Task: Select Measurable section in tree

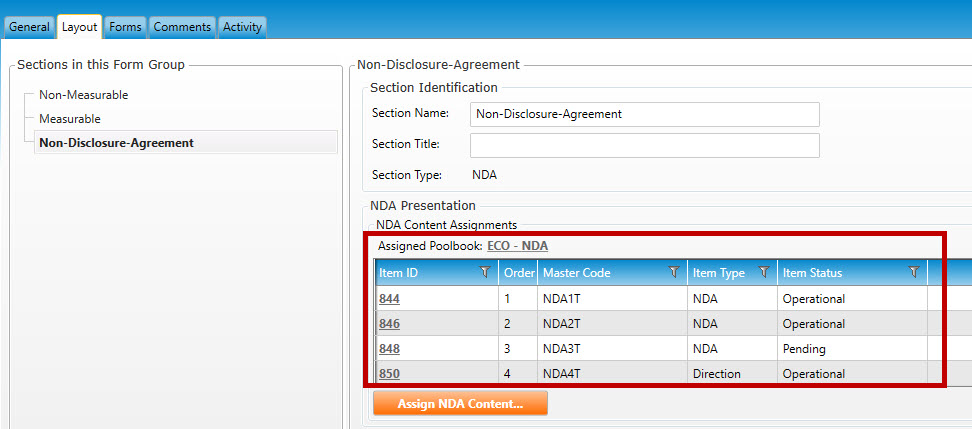Action: coord(69,119)
